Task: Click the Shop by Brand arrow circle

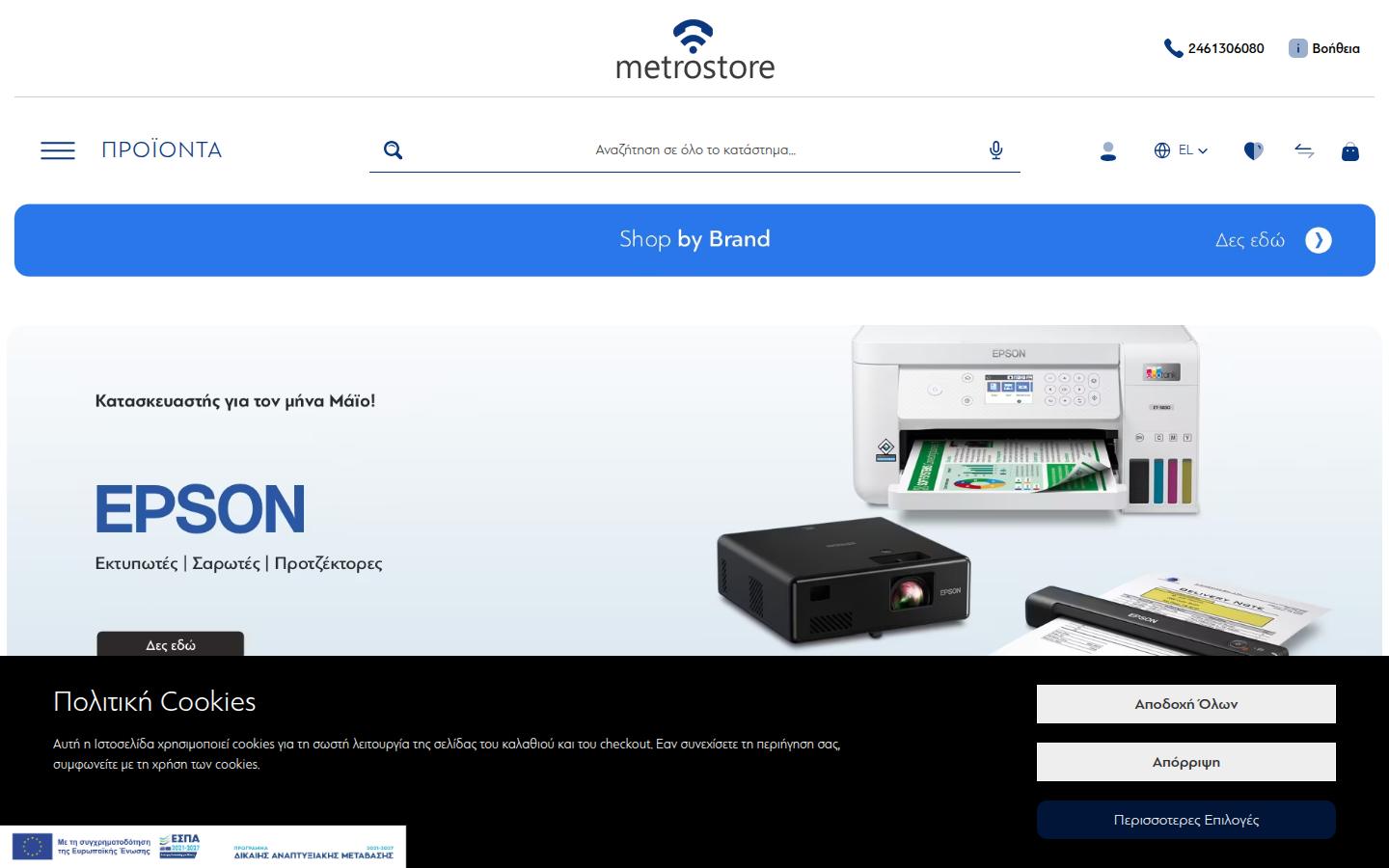Action: (1319, 240)
